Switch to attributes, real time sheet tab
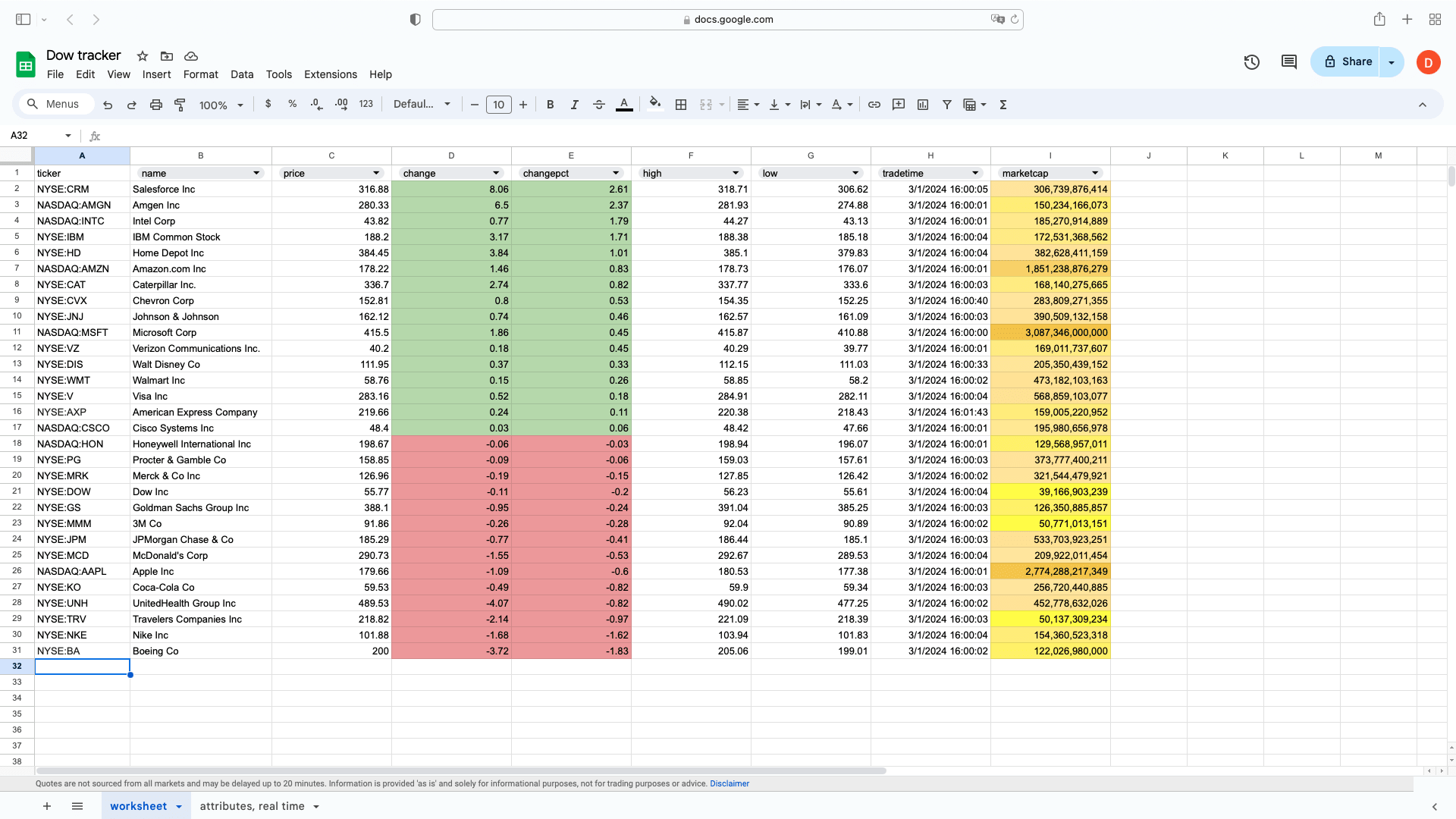1456x819 pixels. (x=252, y=806)
